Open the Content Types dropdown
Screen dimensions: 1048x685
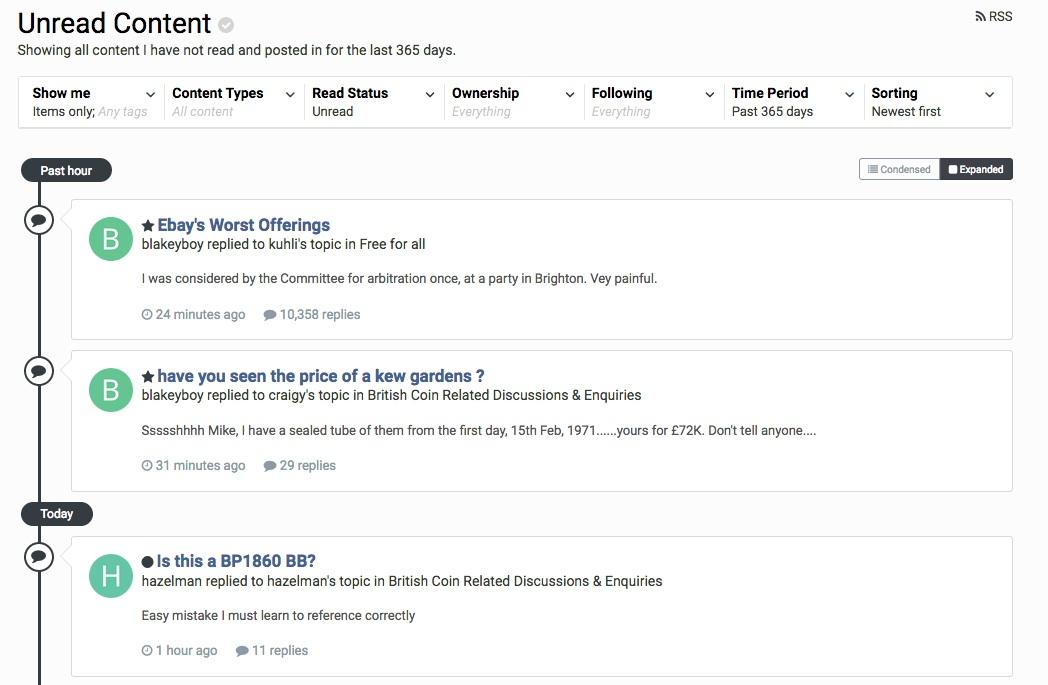point(234,102)
